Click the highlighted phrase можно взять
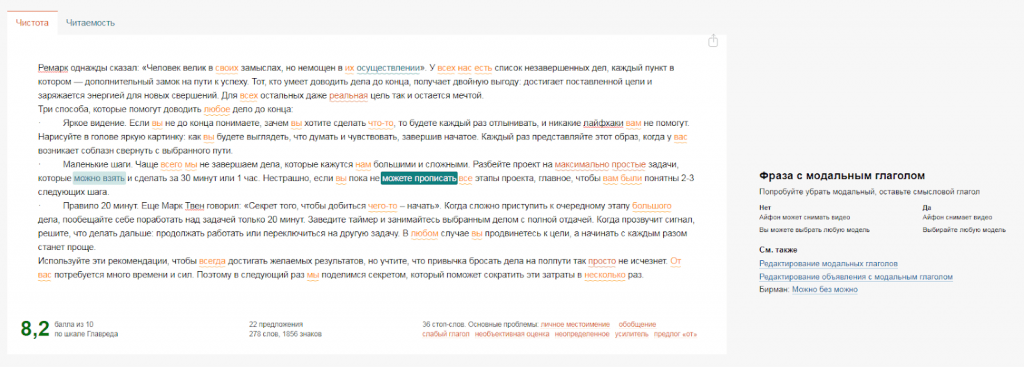The image size is (1024, 367). click(x=99, y=178)
